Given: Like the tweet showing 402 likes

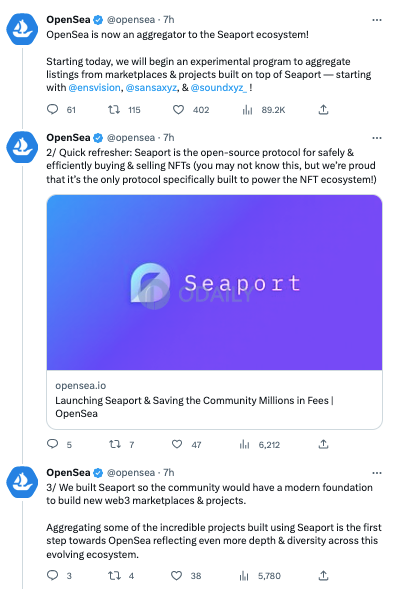Looking at the screenshot, I should [x=178, y=110].
